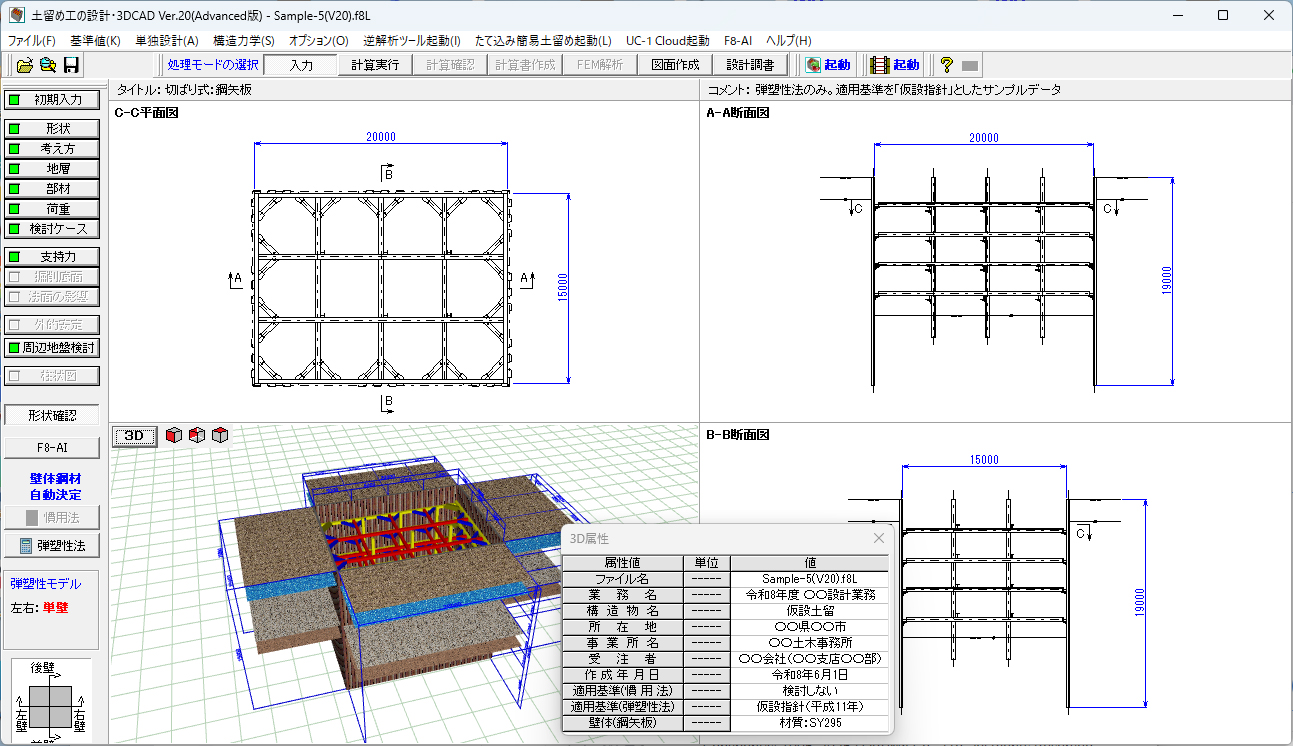Screen dimensions: 1293x746
Task: Click the 令和8年6月1日 value cell
Action: tap(810, 675)
